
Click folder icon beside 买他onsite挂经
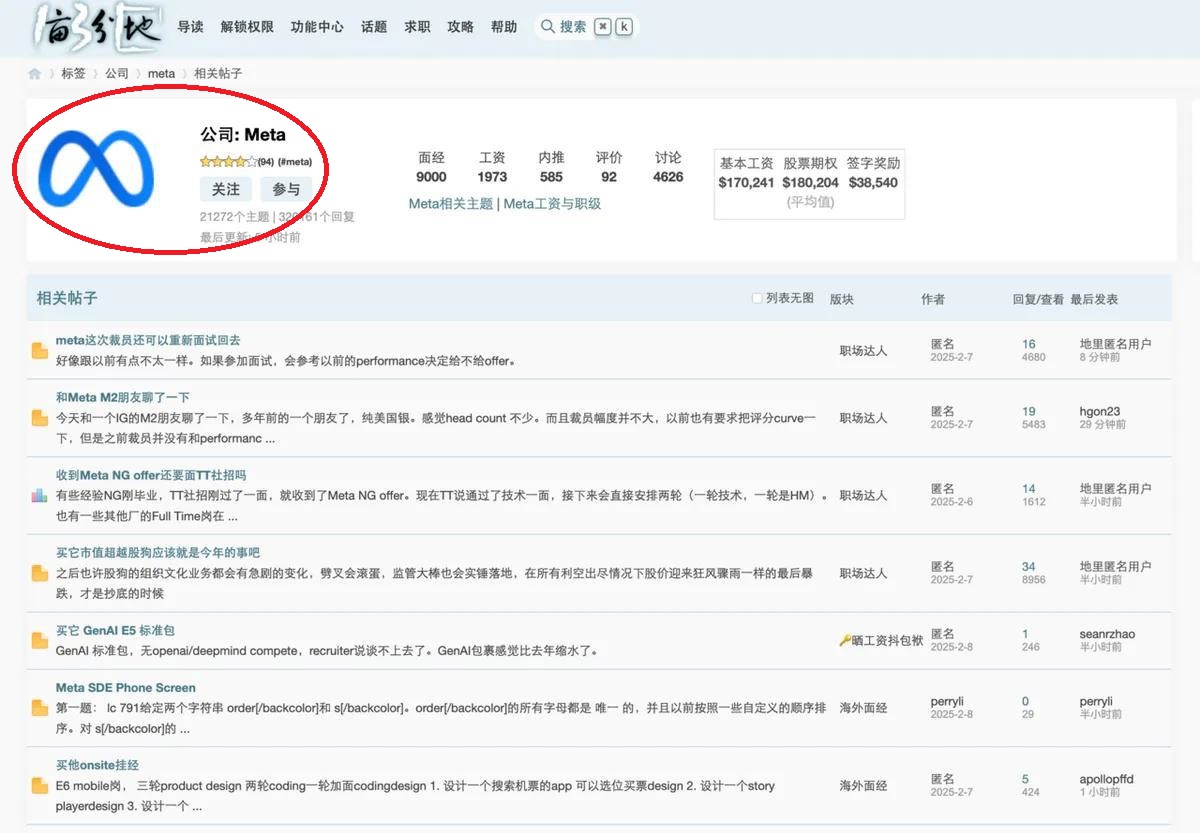(x=40, y=786)
